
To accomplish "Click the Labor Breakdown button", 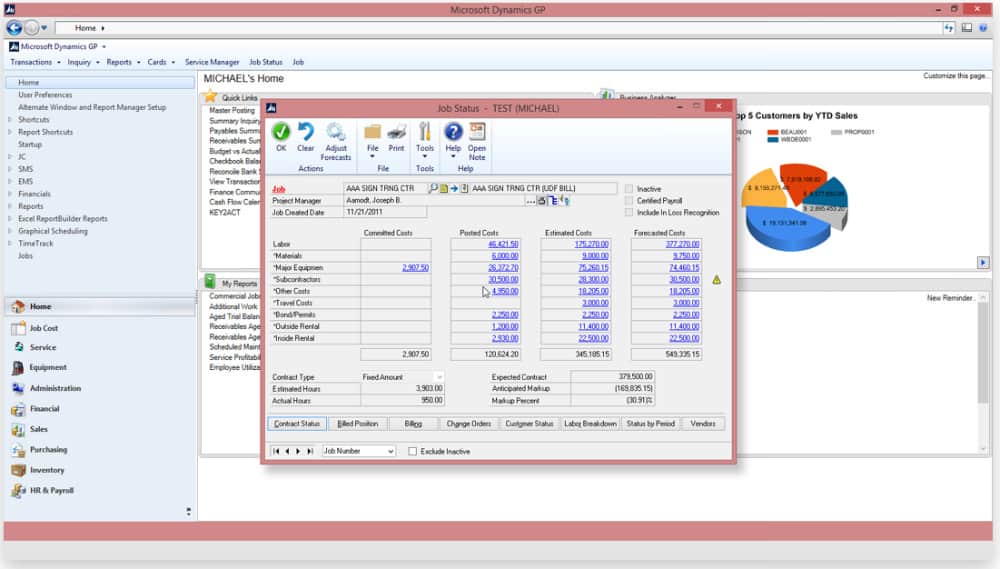I will [590, 424].
